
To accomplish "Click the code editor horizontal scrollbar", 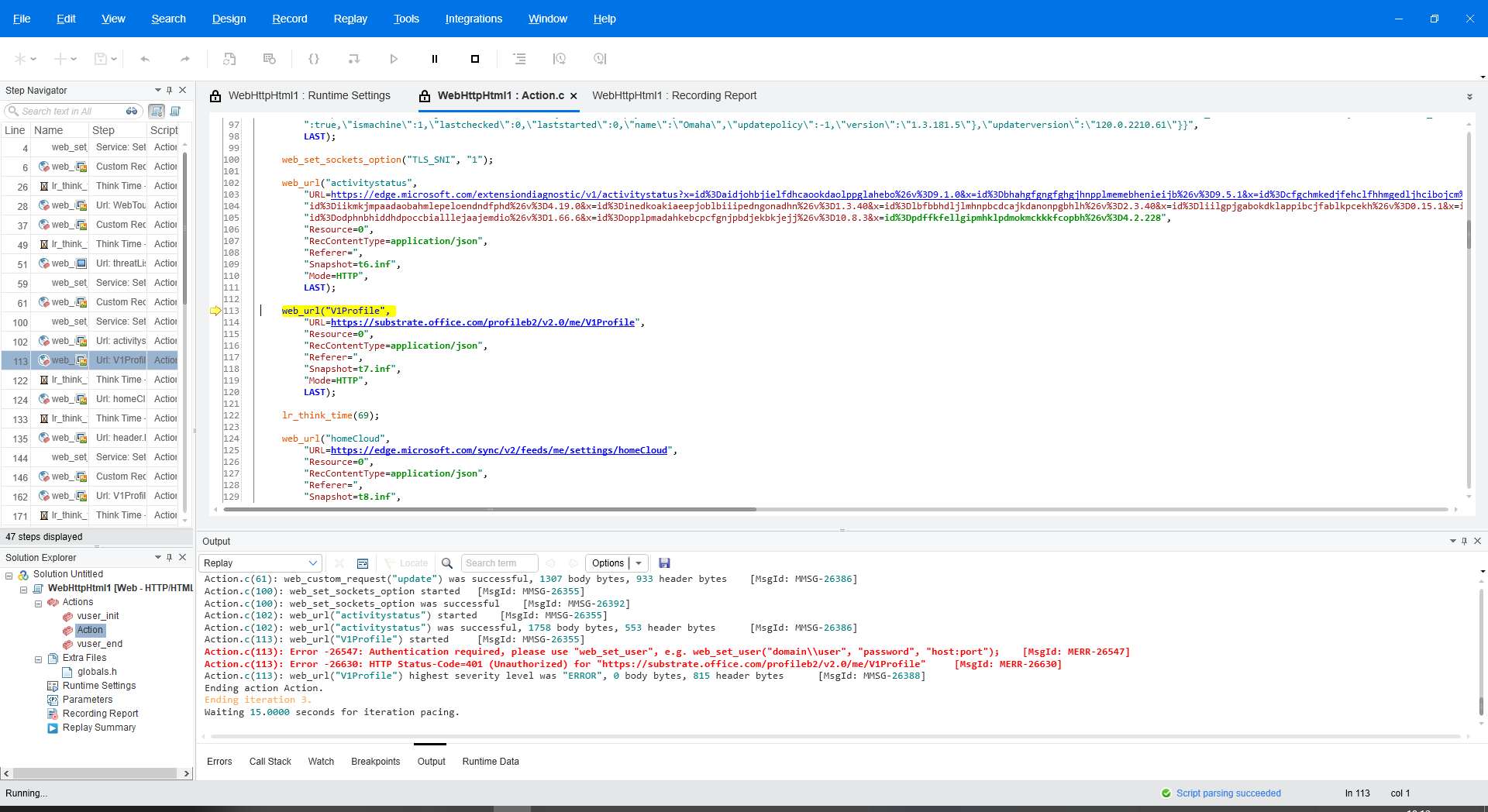I will click(x=490, y=510).
